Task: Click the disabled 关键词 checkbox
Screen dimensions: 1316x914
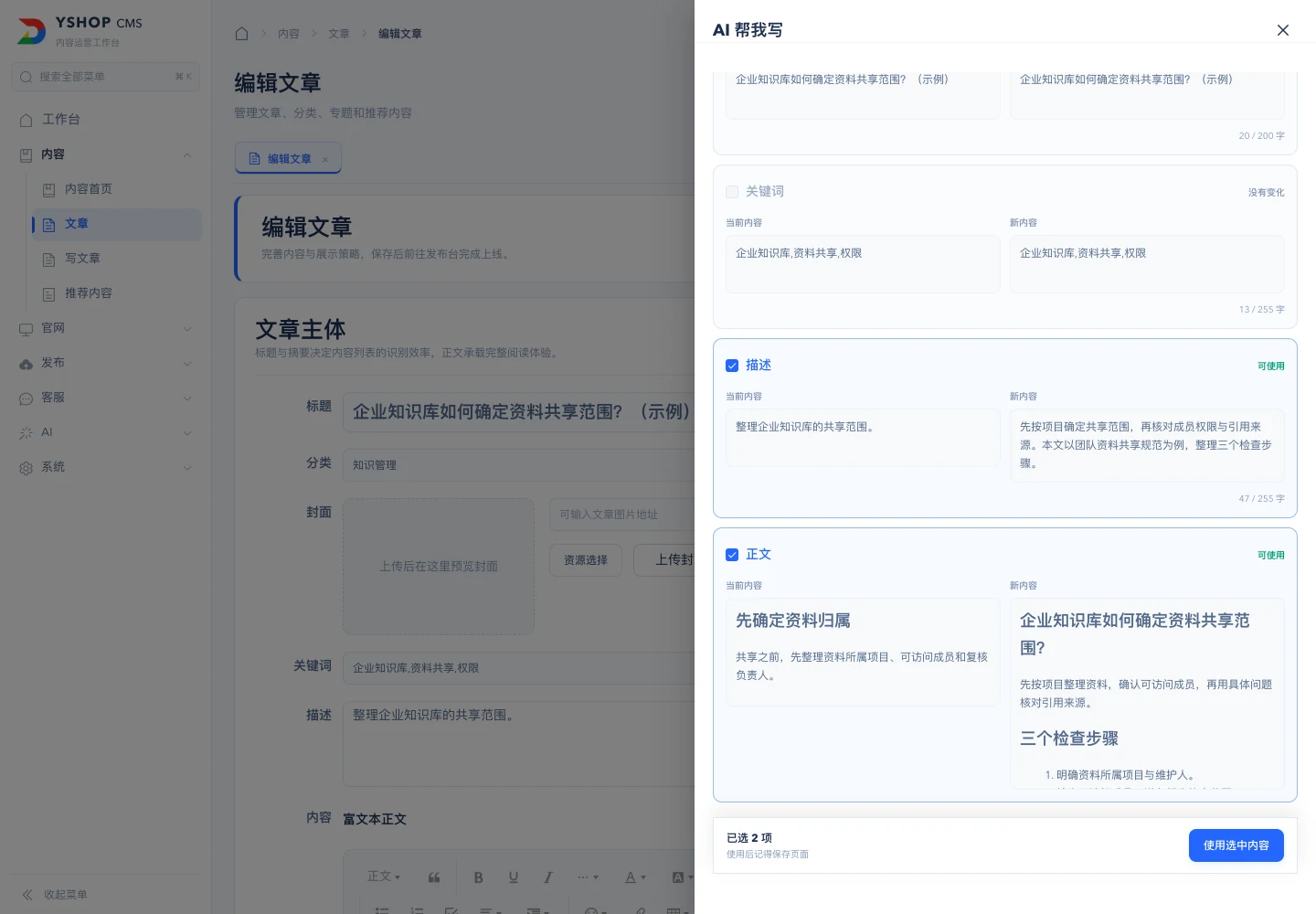Action: pos(732,192)
